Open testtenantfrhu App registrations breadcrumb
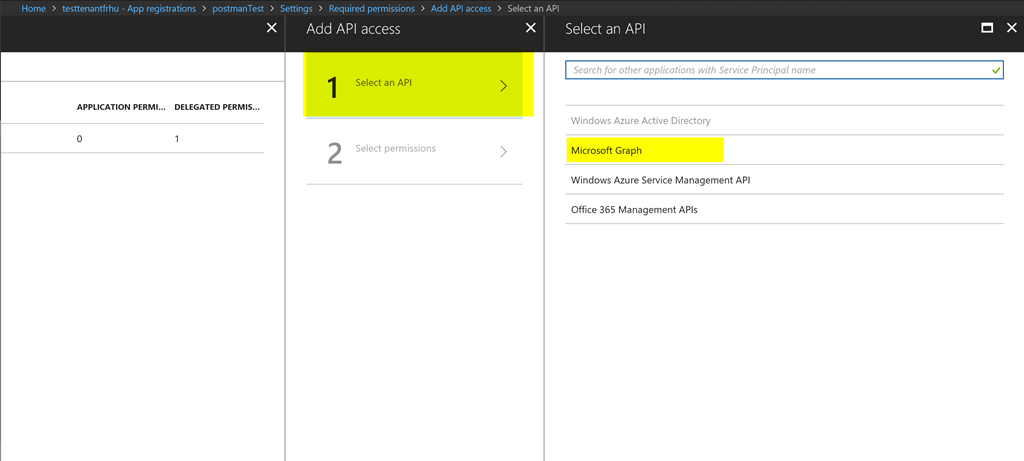 click(129, 9)
